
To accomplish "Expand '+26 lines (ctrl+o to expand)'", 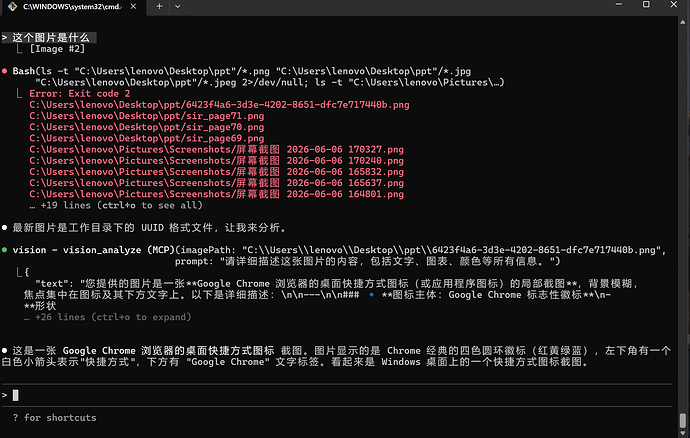I will pyautogui.click(x=108, y=317).
